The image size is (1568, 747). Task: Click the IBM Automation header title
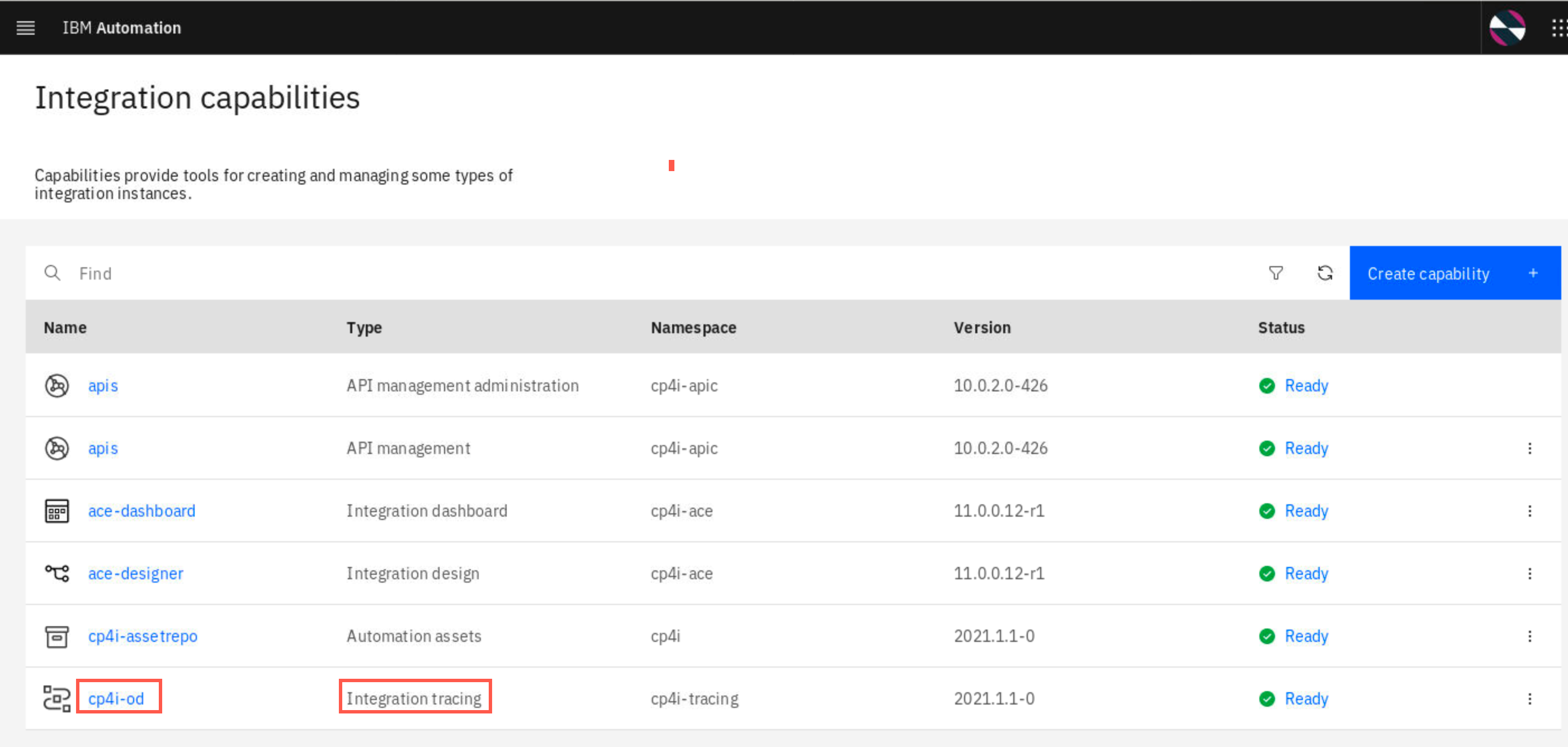(122, 28)
